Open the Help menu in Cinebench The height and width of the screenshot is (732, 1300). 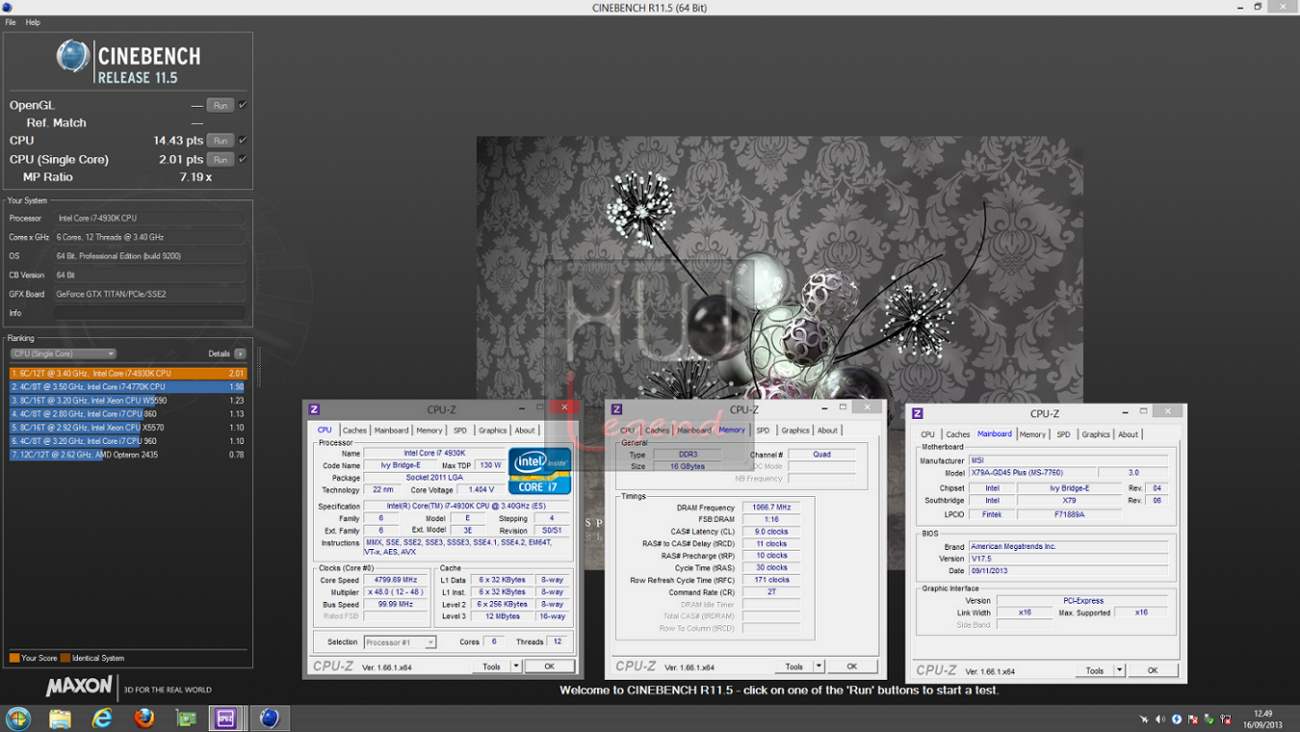[33, 22]
